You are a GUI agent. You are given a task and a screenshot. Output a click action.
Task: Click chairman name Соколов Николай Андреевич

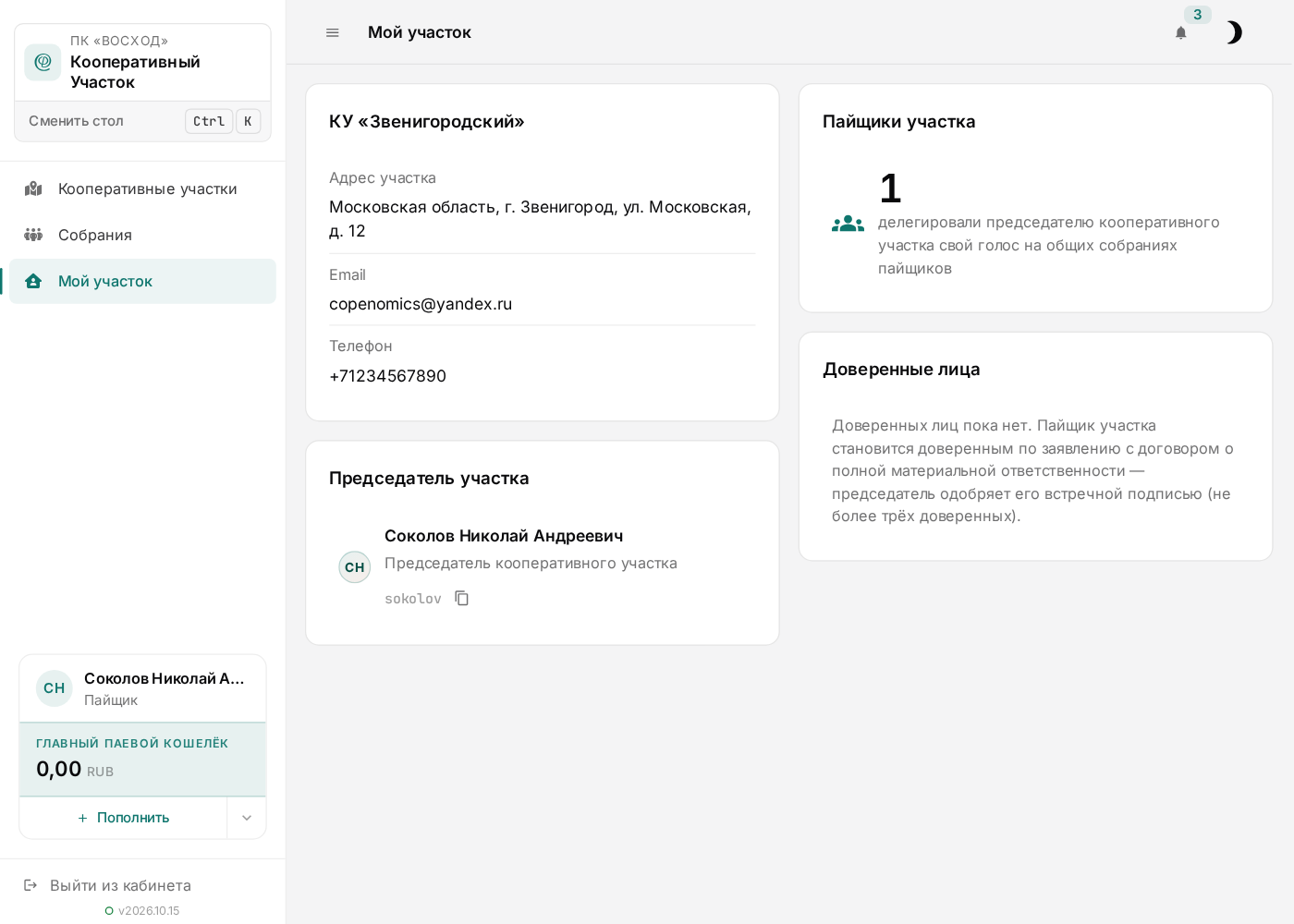(x=504, y=536)
